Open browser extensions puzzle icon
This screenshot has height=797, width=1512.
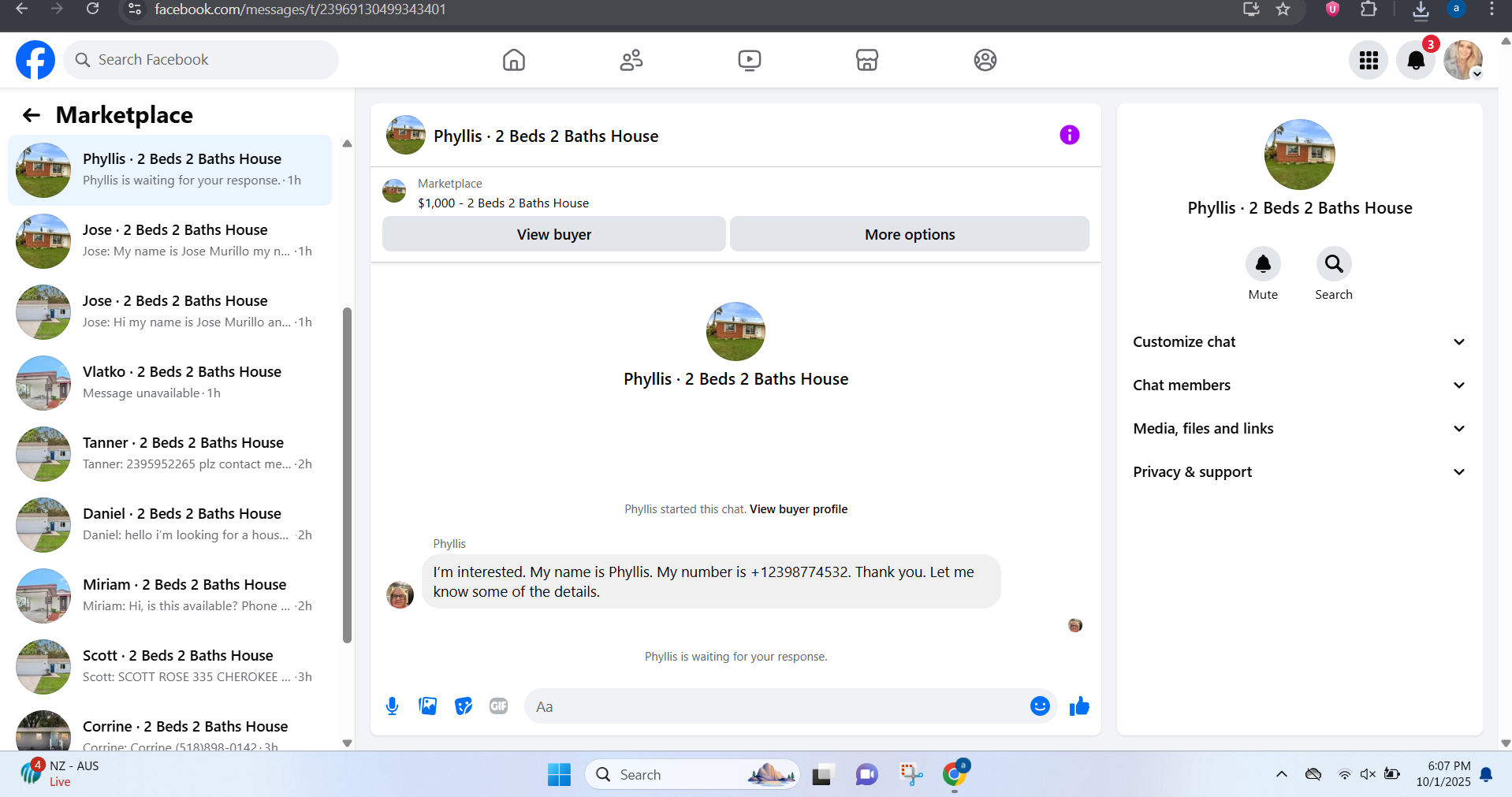(1369, 9)
